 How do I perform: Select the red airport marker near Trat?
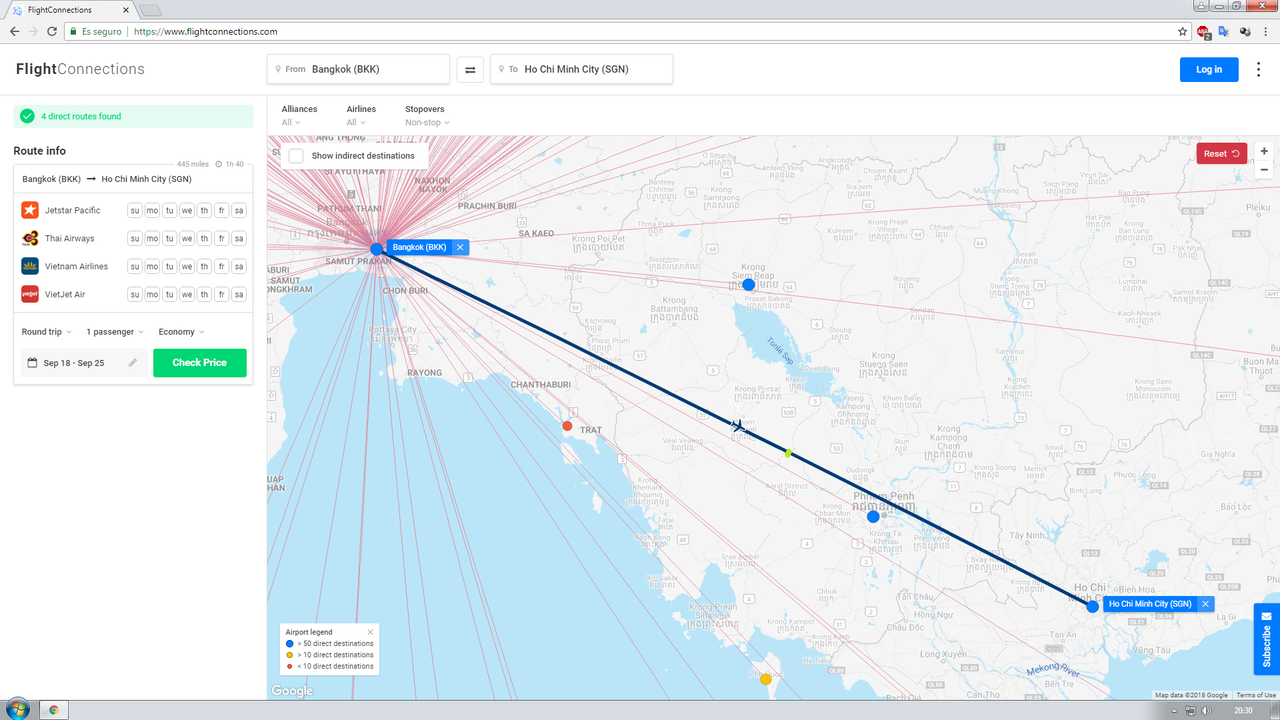pos(567,426)
